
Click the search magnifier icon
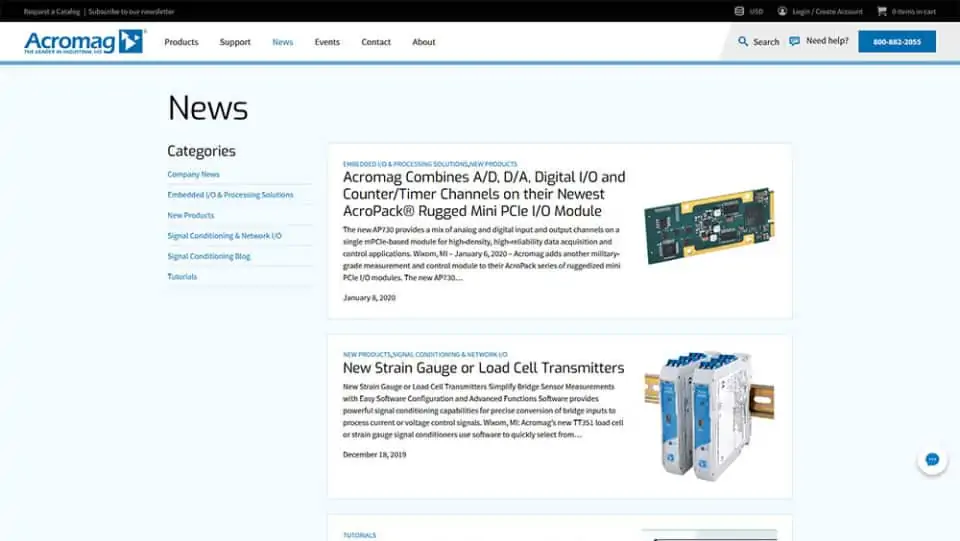coord(743,42)
